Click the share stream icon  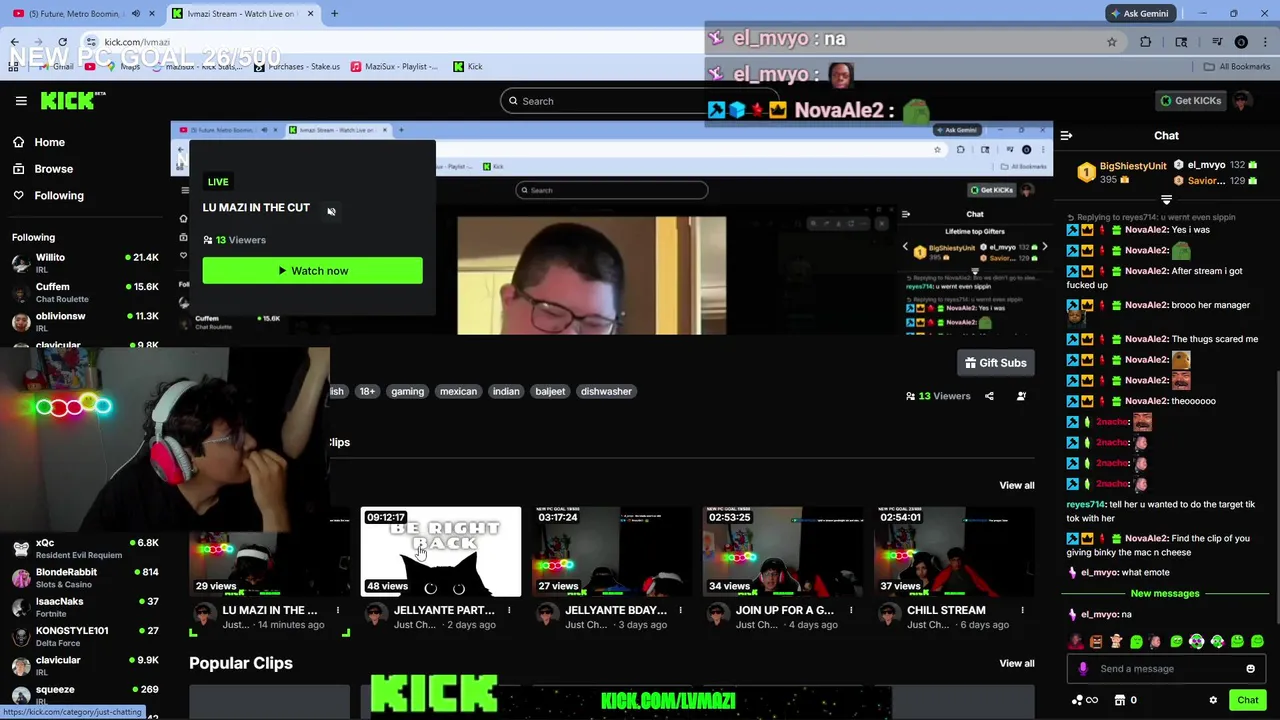tap(989, 396)
